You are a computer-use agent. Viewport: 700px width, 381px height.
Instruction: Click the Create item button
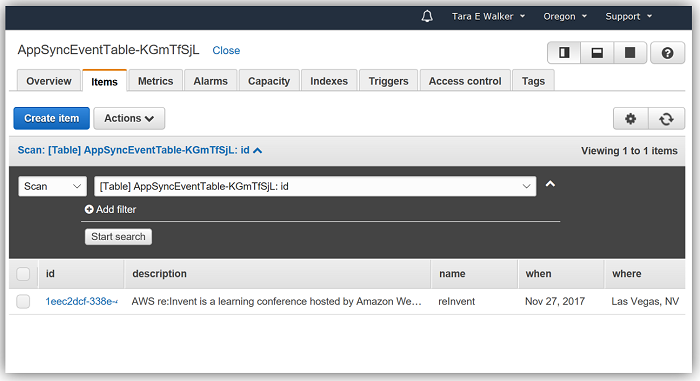[51, 118]
